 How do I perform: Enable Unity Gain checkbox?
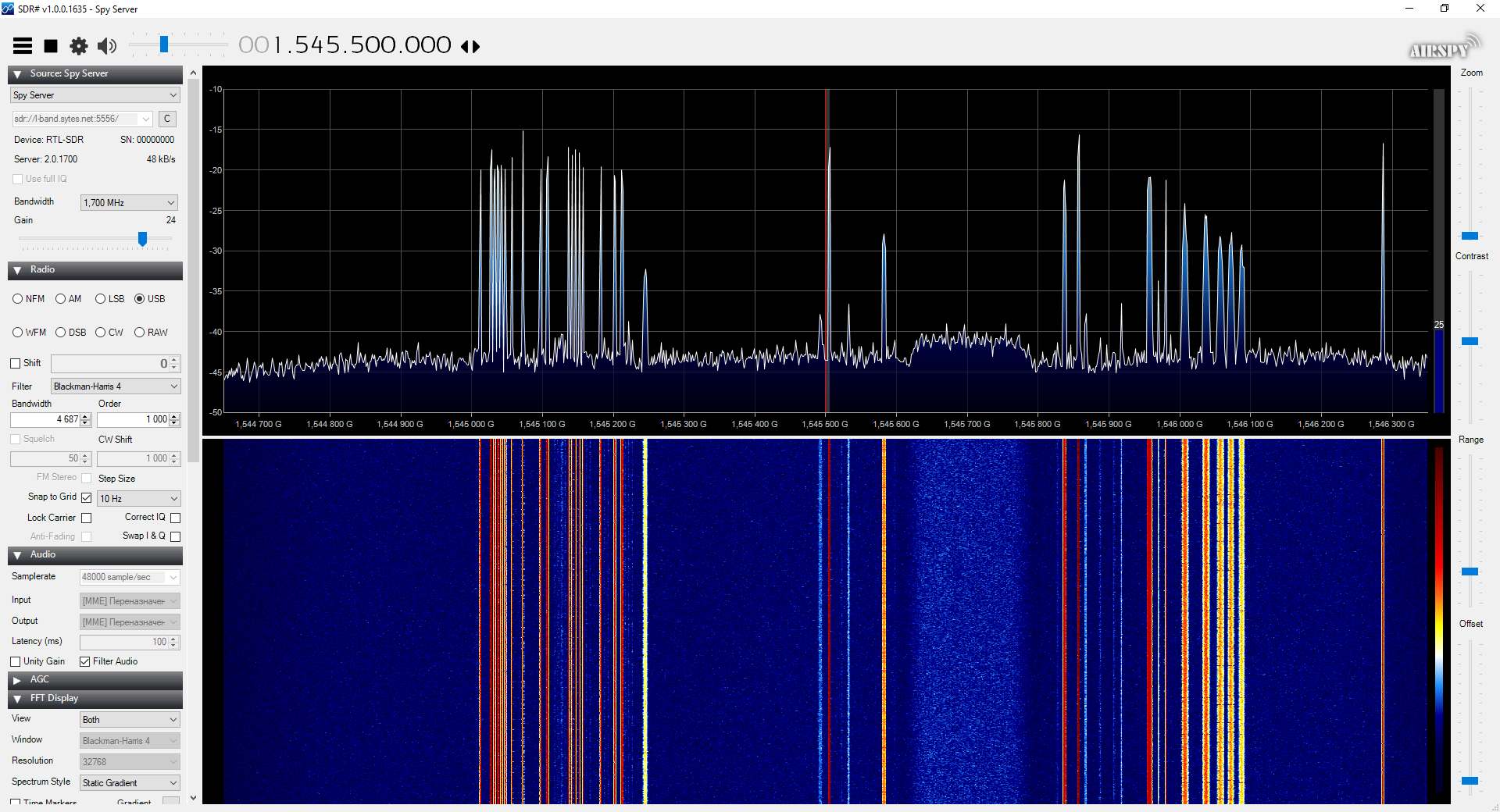click(x=15, y=662)
